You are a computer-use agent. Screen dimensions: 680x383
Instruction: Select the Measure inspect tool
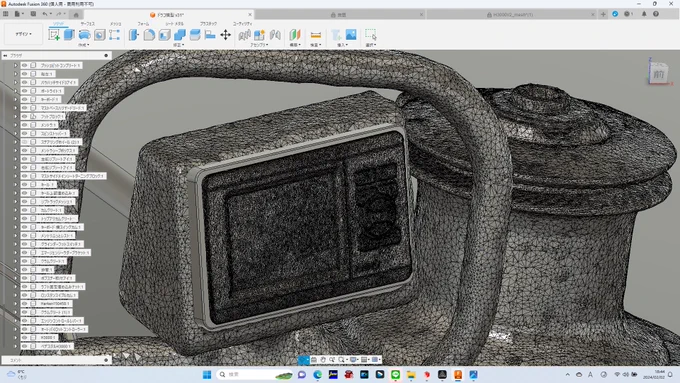tap(316, 35)
